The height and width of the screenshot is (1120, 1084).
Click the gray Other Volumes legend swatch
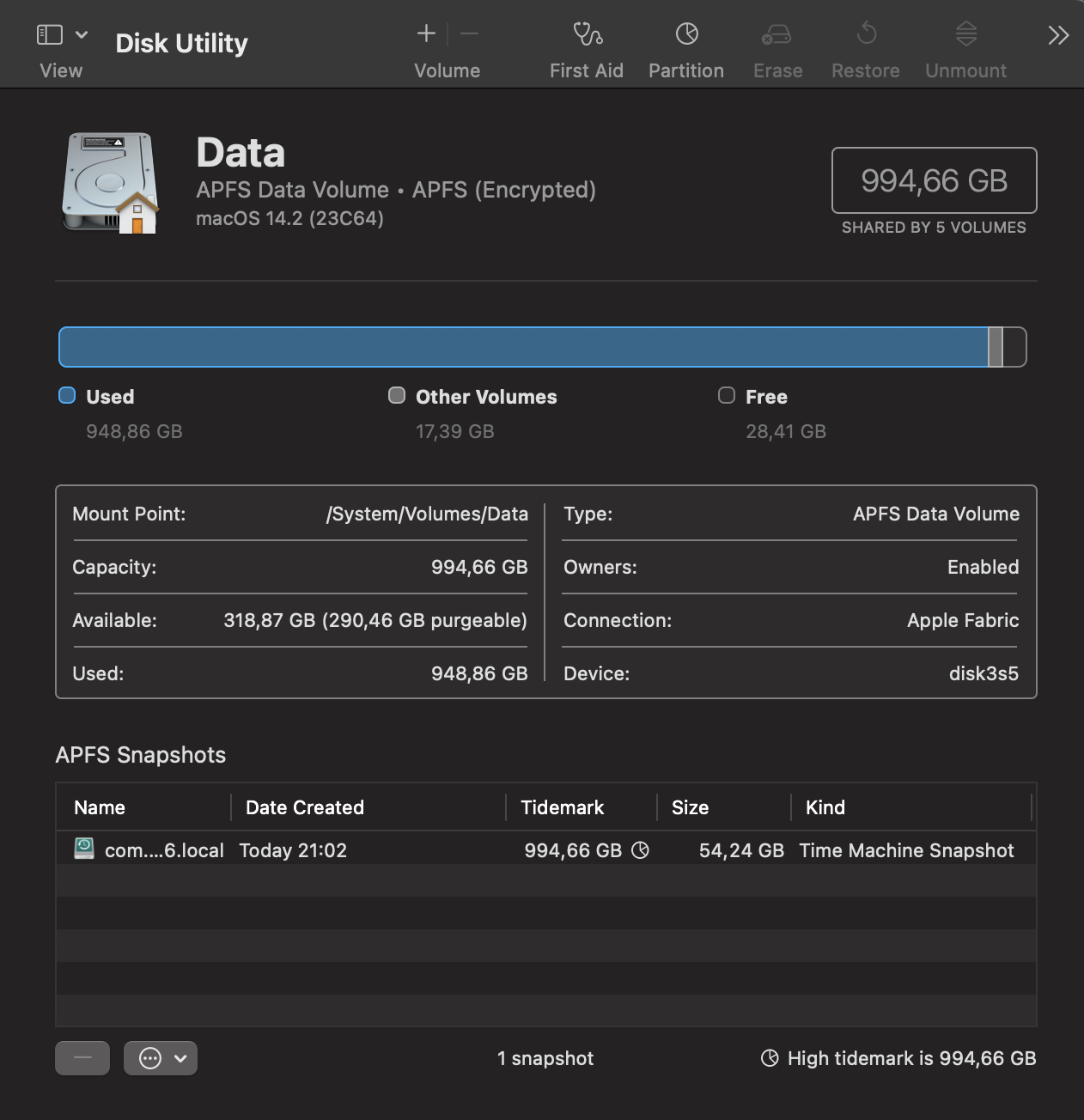[x=397, y=395]
